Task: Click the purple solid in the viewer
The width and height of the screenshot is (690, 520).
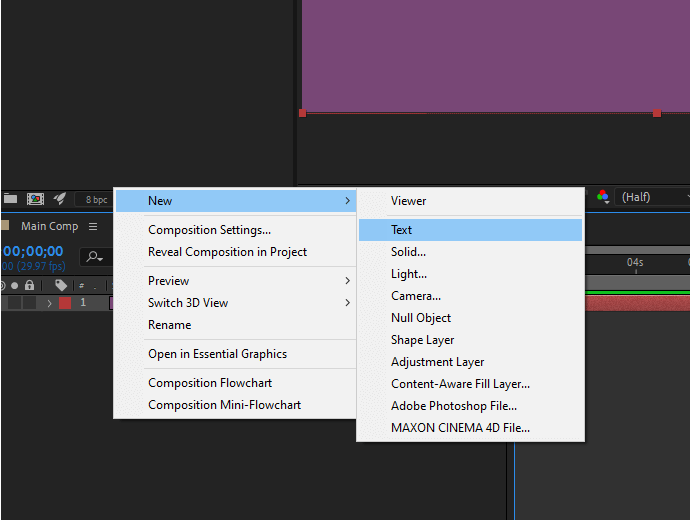Action: click(496, 55)
